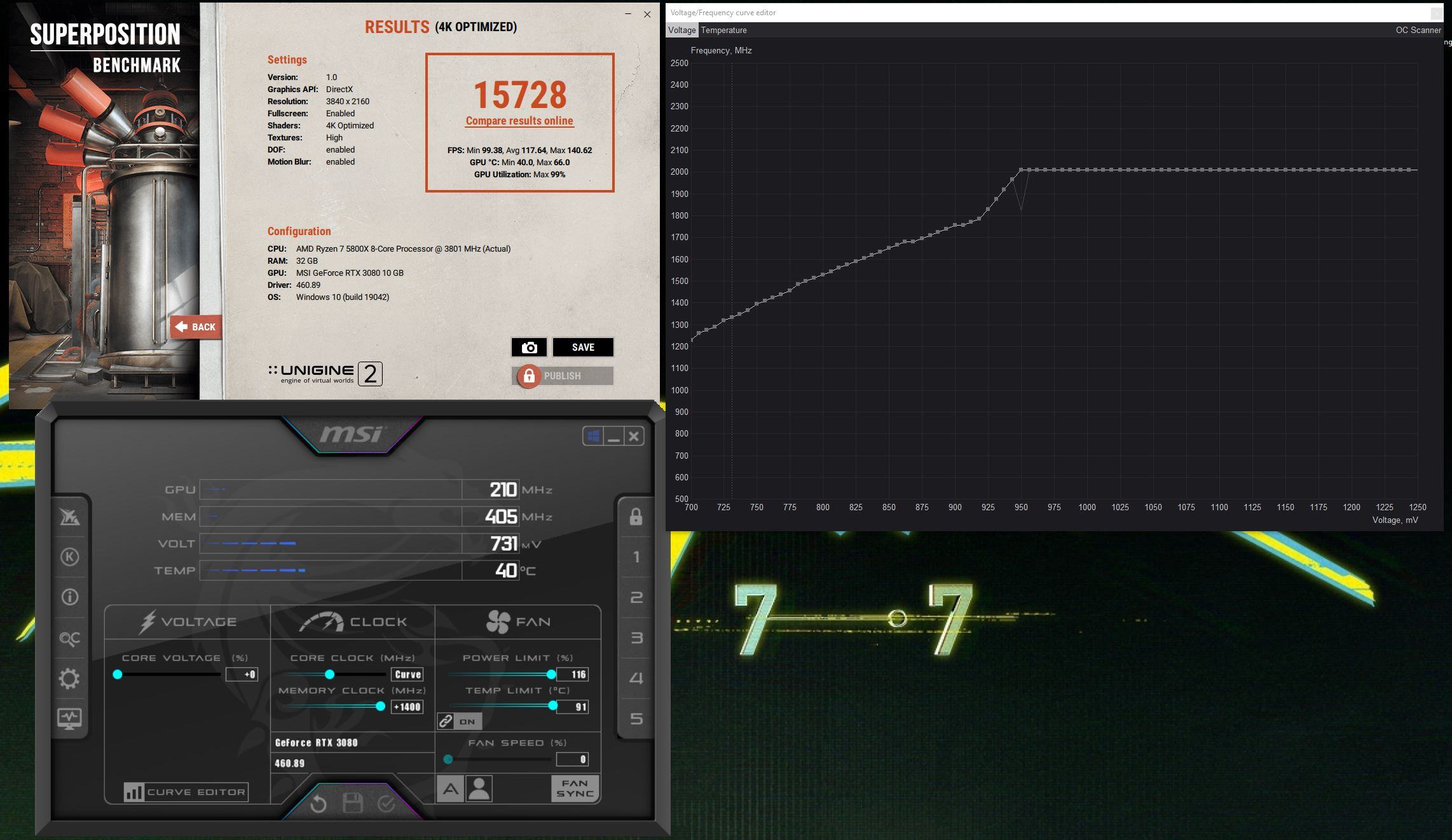Screen dimensions: 1452x840
Task: Toggle the profile lock padlock
Action: tap(636, 517)
